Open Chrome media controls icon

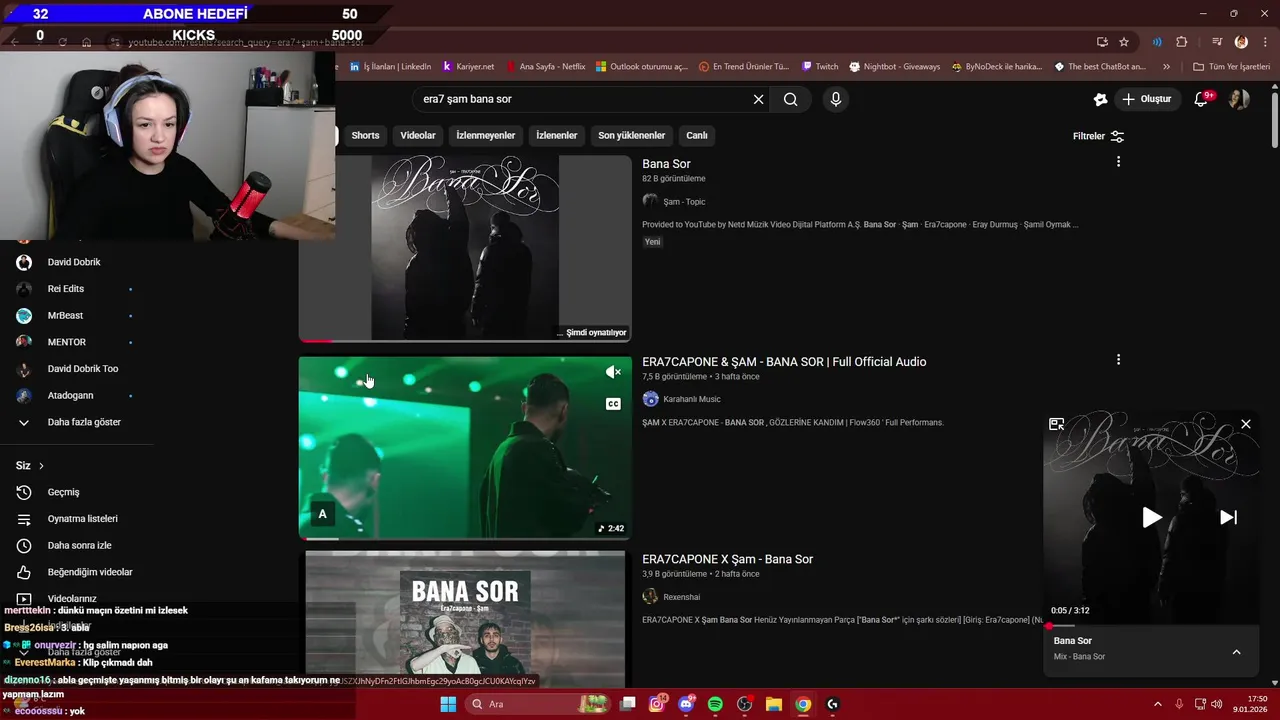(1217, 42)
